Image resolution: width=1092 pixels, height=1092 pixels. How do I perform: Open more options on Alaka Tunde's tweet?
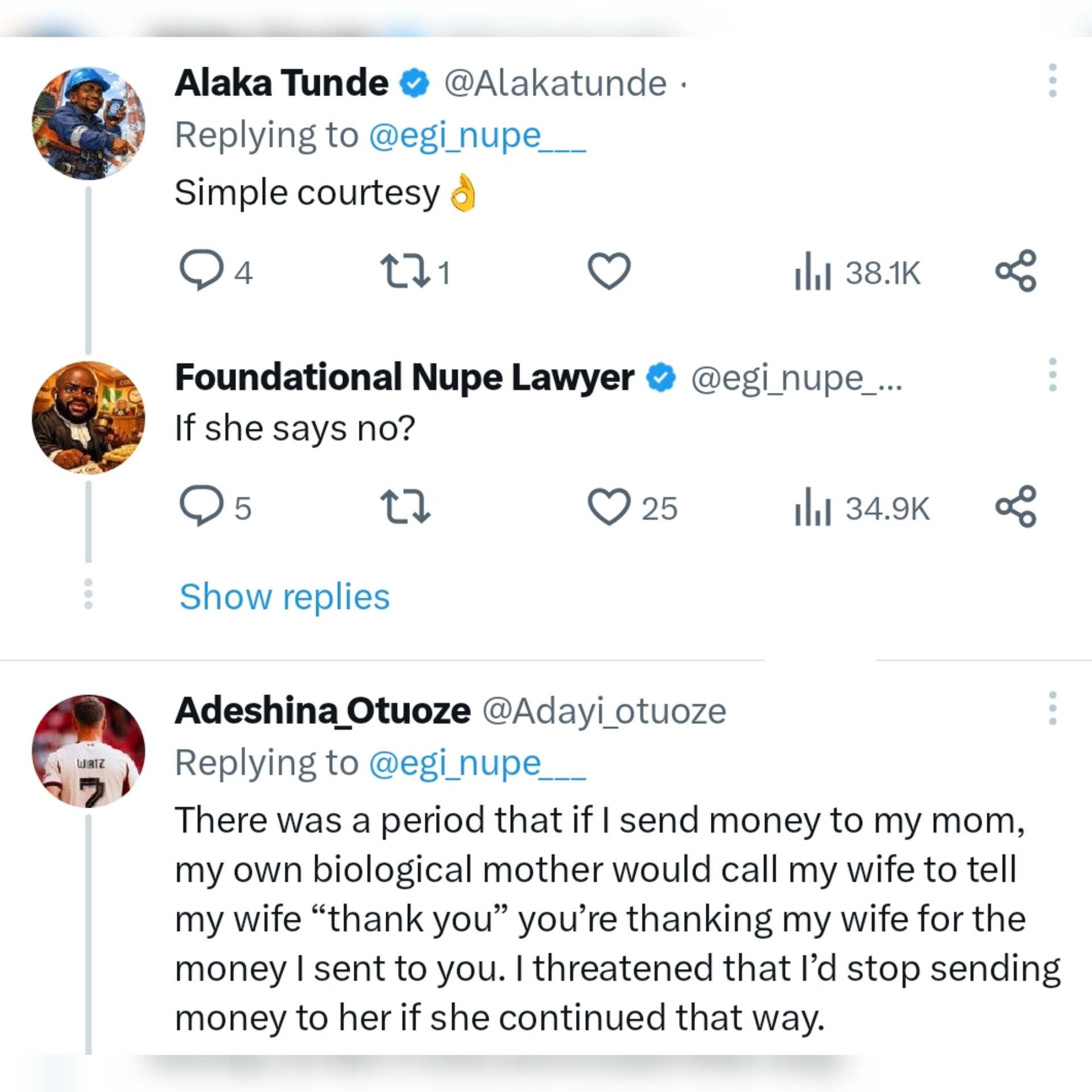1053,80
